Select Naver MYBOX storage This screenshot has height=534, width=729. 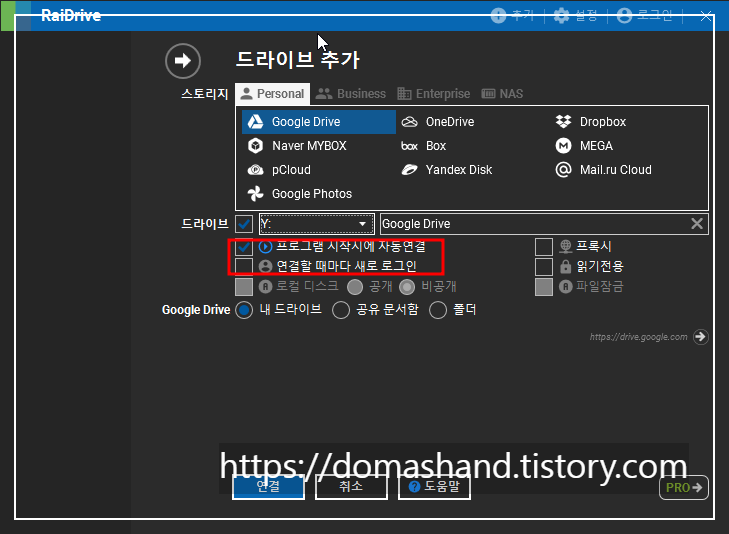(298, 146)
